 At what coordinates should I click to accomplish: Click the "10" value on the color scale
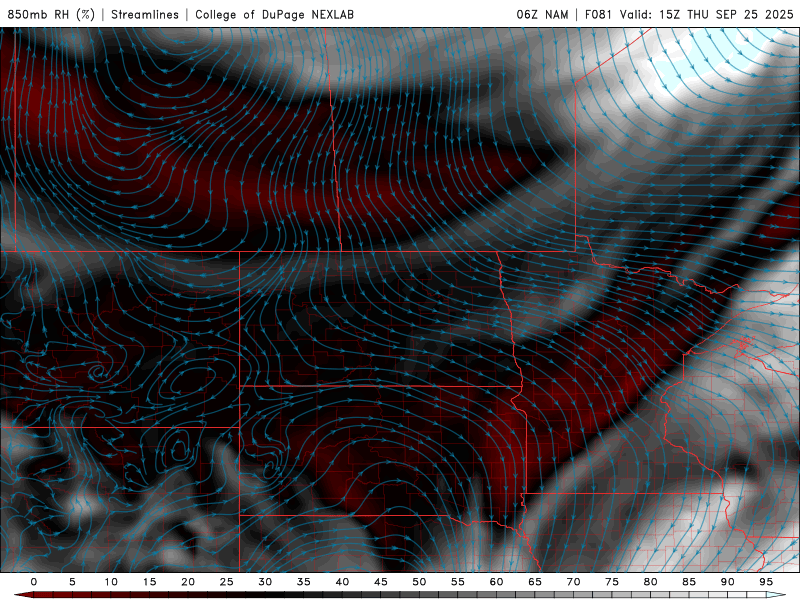tap(111, 582)
